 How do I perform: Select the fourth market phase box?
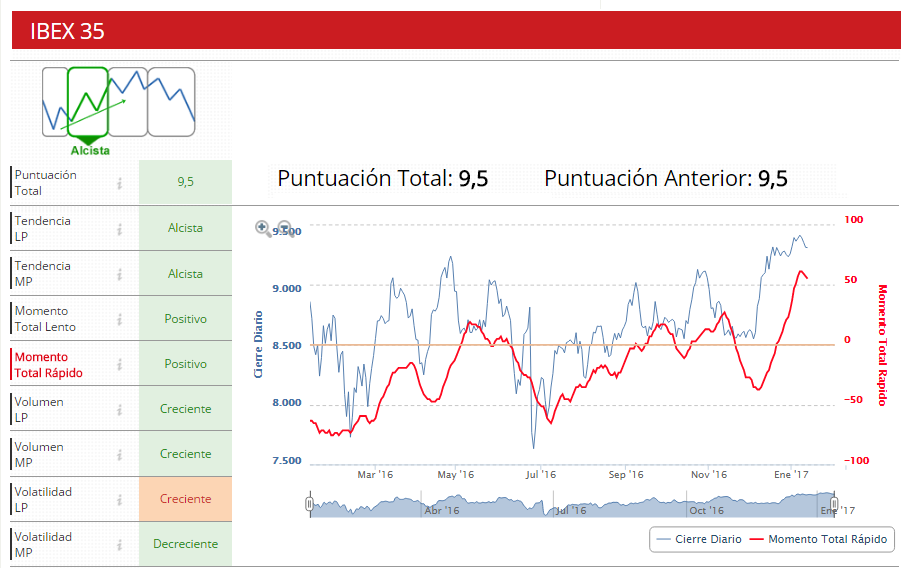[171, 102]
